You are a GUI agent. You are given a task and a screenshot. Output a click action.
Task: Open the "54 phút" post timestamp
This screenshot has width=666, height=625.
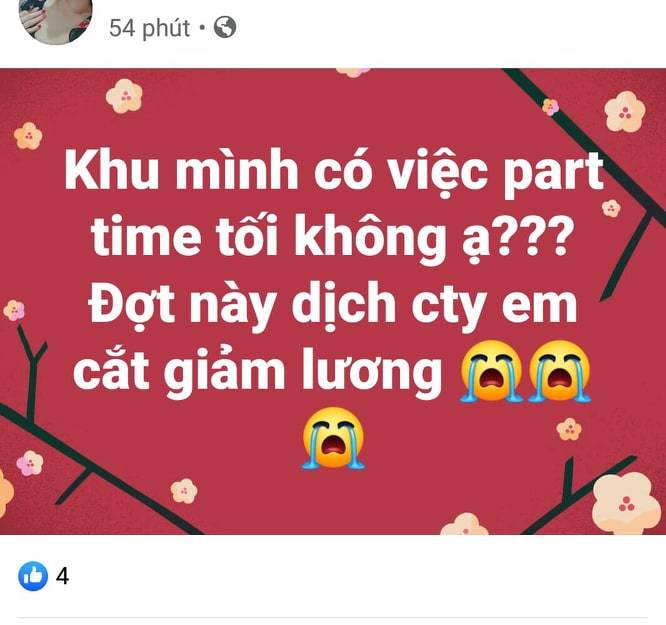150,28
